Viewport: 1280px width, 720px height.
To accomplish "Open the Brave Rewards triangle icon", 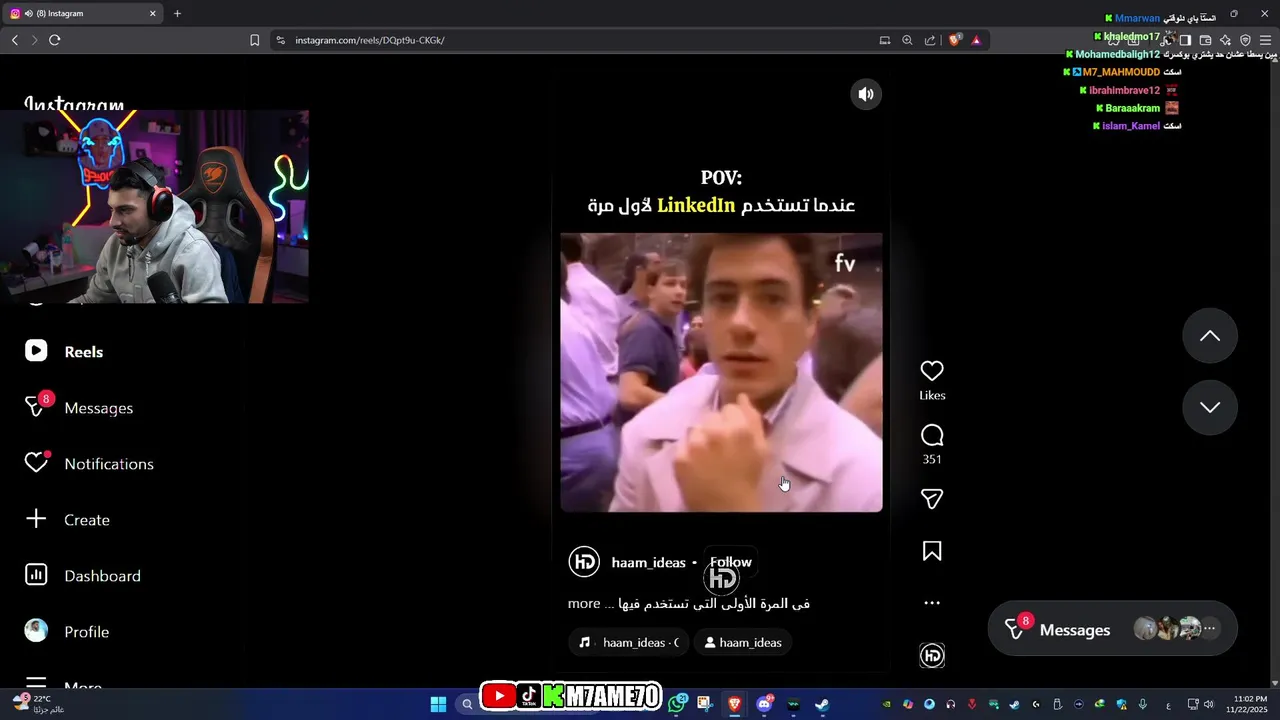I will 976,40.
